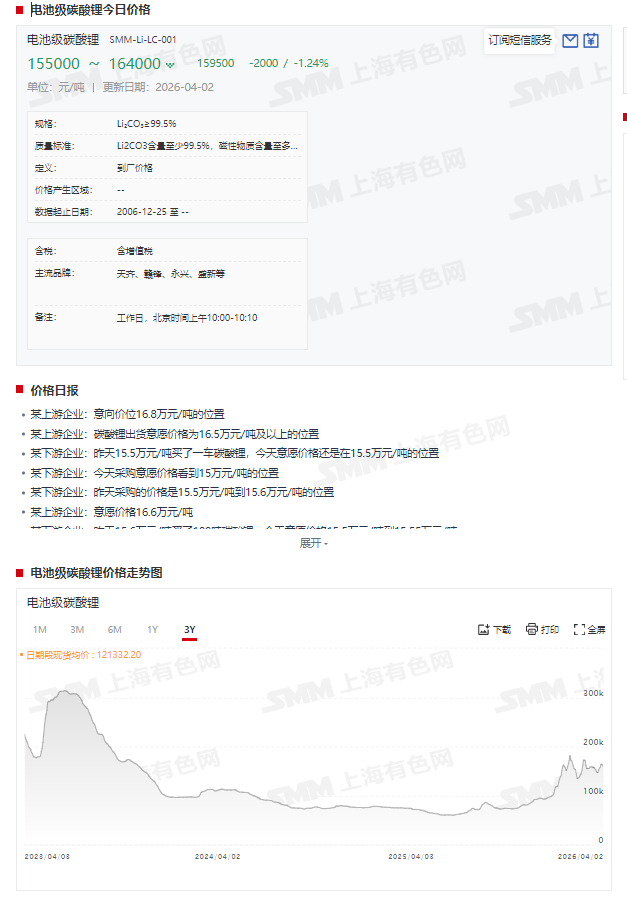Click the 价格日报 section heading
This screenshot has height=901, width=627.
(54, 391)
